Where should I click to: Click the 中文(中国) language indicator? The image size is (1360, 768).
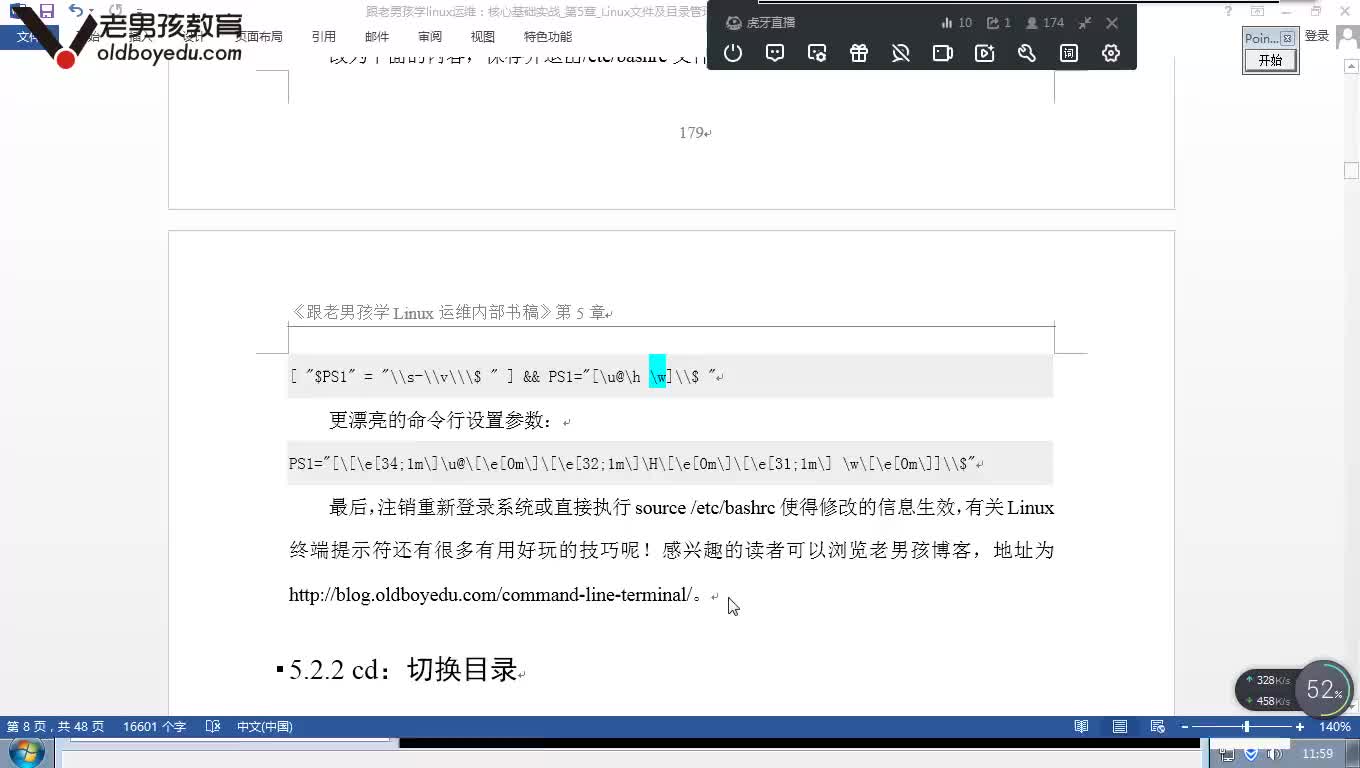(x=264, y=727)
